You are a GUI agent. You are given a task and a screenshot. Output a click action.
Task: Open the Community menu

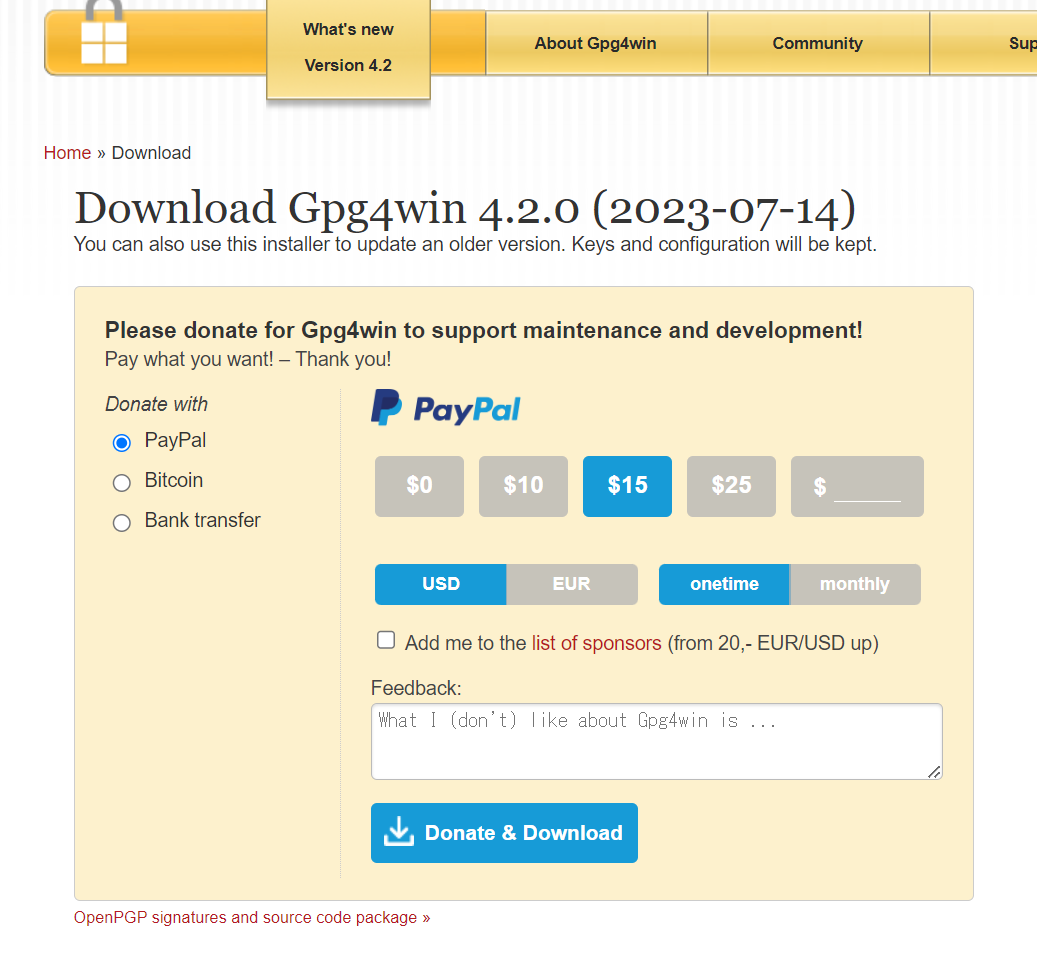(x=818, y=44)
